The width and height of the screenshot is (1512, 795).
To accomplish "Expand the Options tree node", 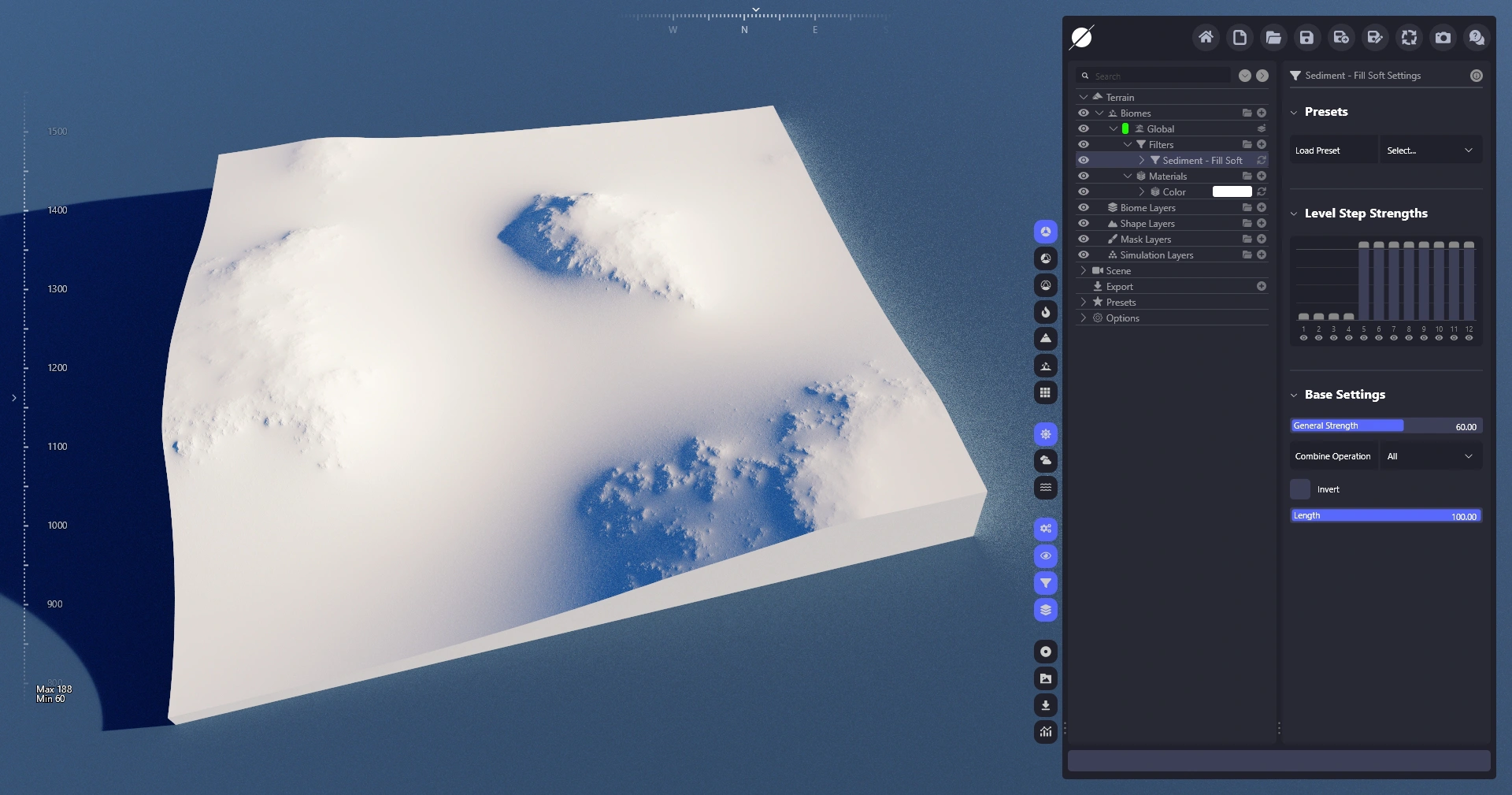I will (x=1084, y=318).
